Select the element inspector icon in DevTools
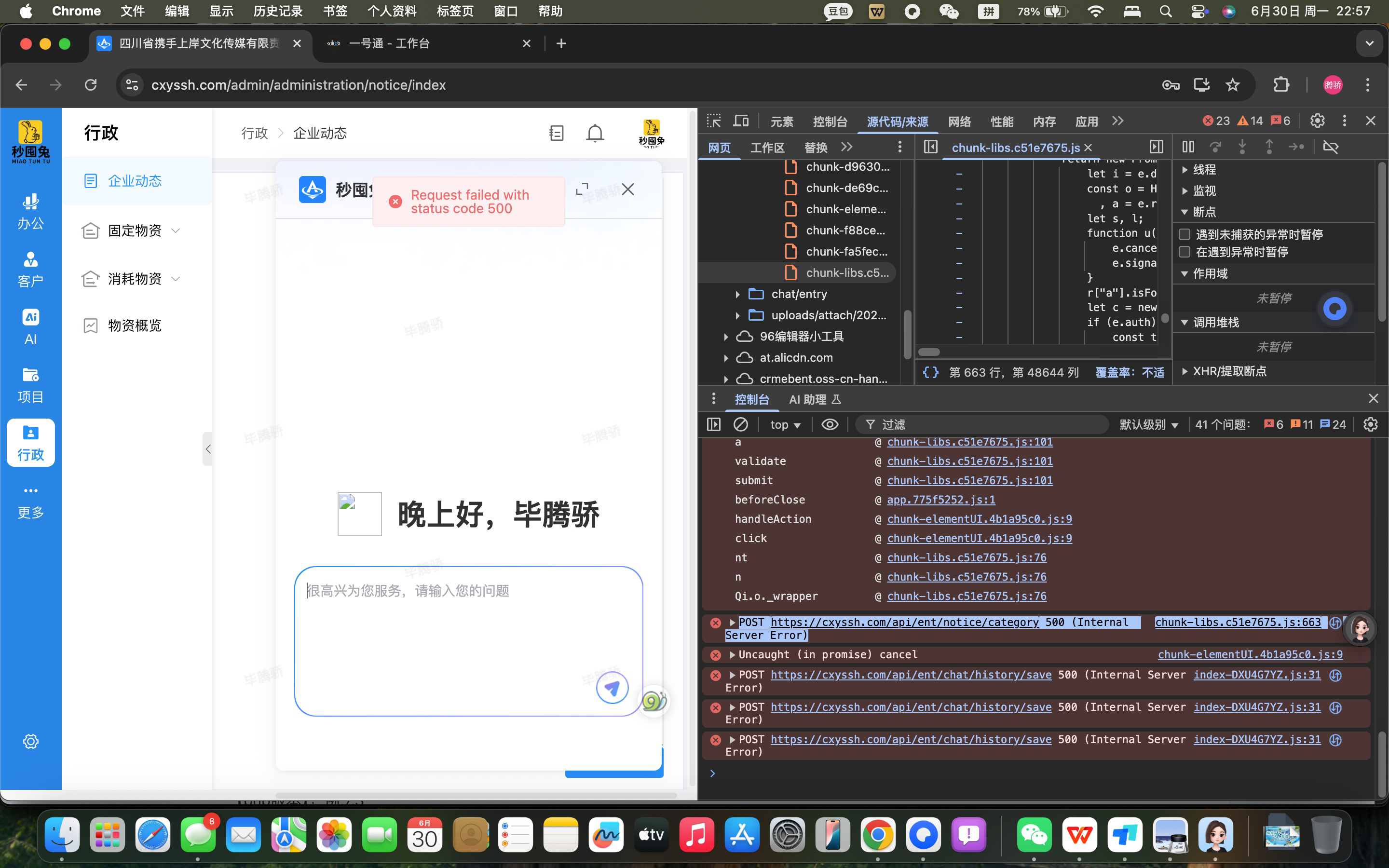 [713, 121]
